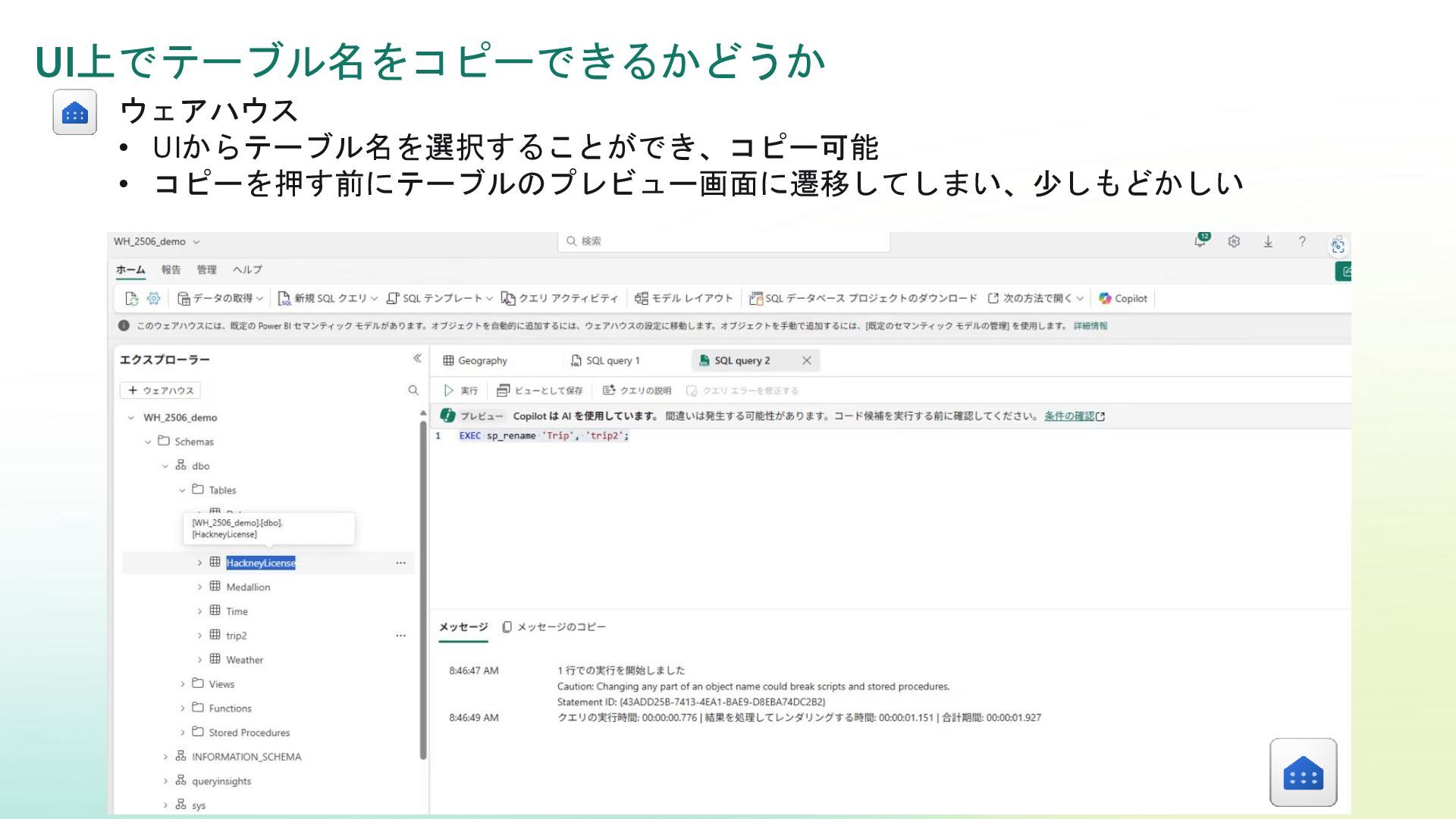Select the SQL query 2 tab

pyautogui.click(x=742, y=361)
